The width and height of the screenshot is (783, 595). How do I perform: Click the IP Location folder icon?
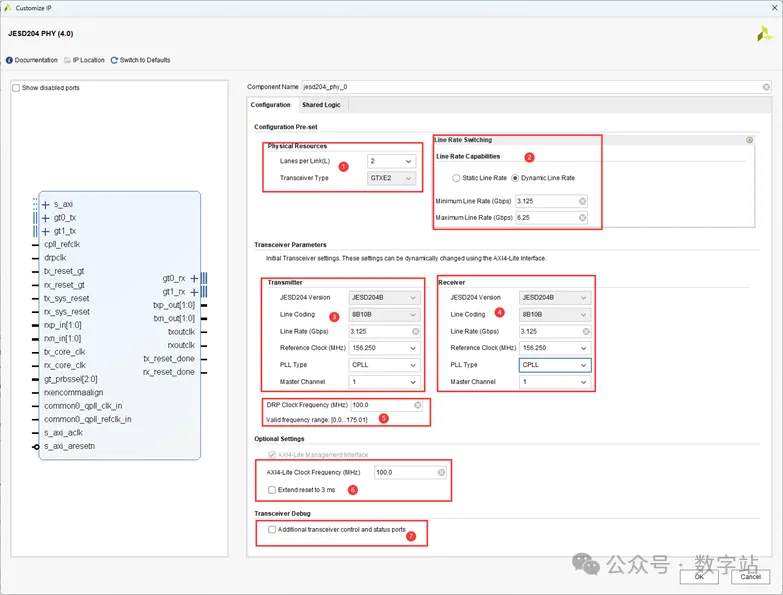(x=67, y=60)
